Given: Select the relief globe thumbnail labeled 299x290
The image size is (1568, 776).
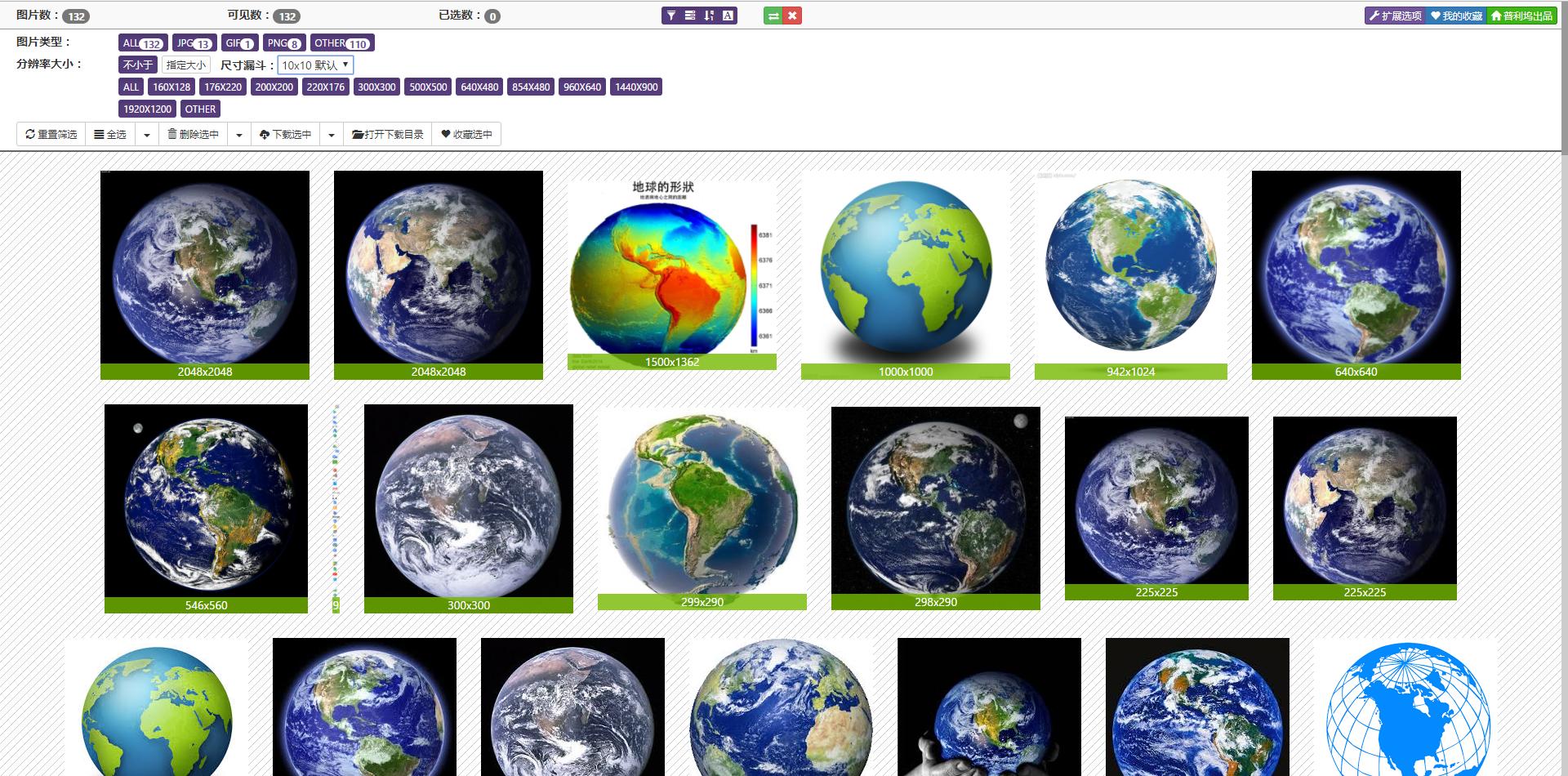Looking at the screenshot, I should (x=702, y=509).
